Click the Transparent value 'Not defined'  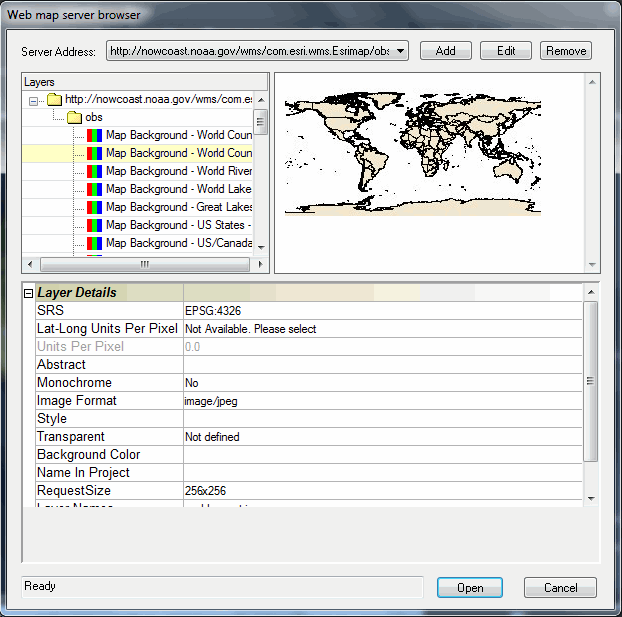(212, 437)
